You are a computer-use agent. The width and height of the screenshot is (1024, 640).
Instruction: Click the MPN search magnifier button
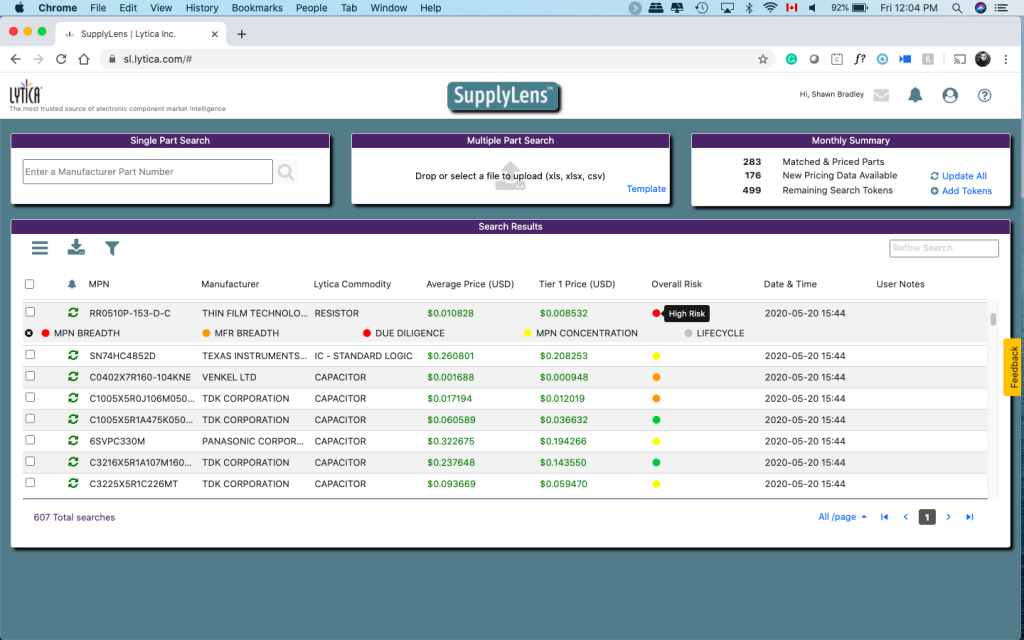(286, 172)
